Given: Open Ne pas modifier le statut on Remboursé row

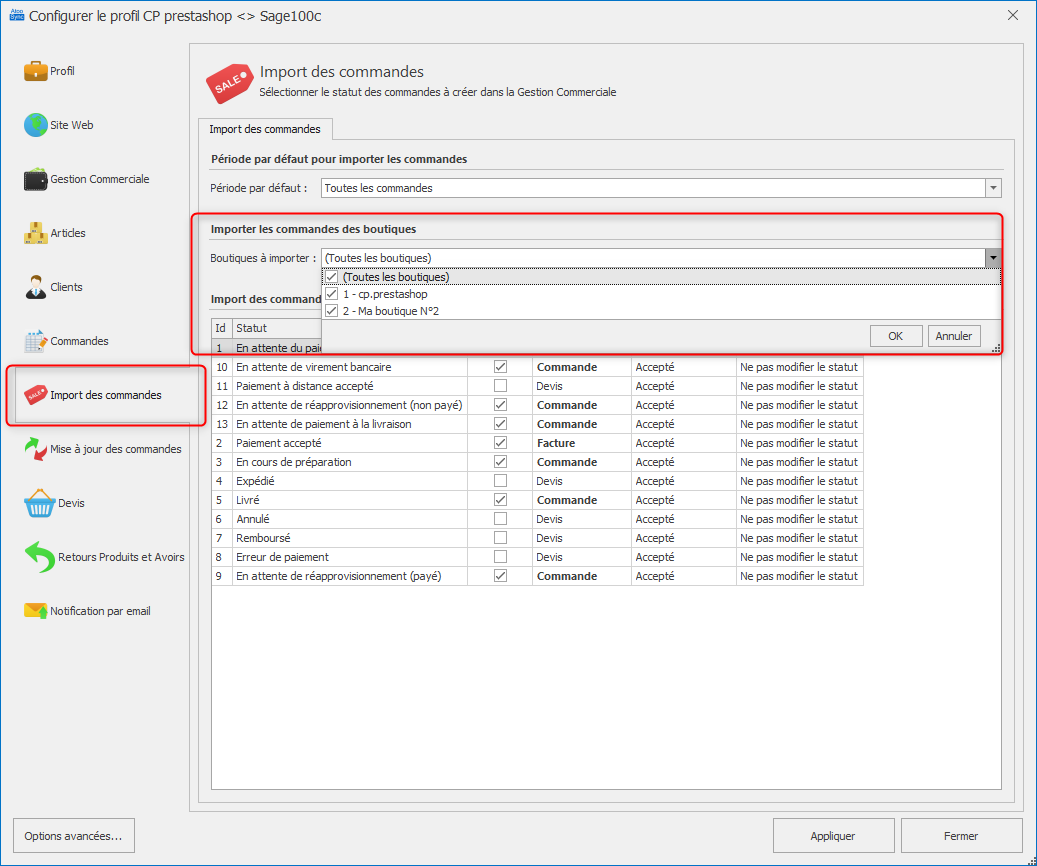Looking at the screenshot, I should click(800, 538).
